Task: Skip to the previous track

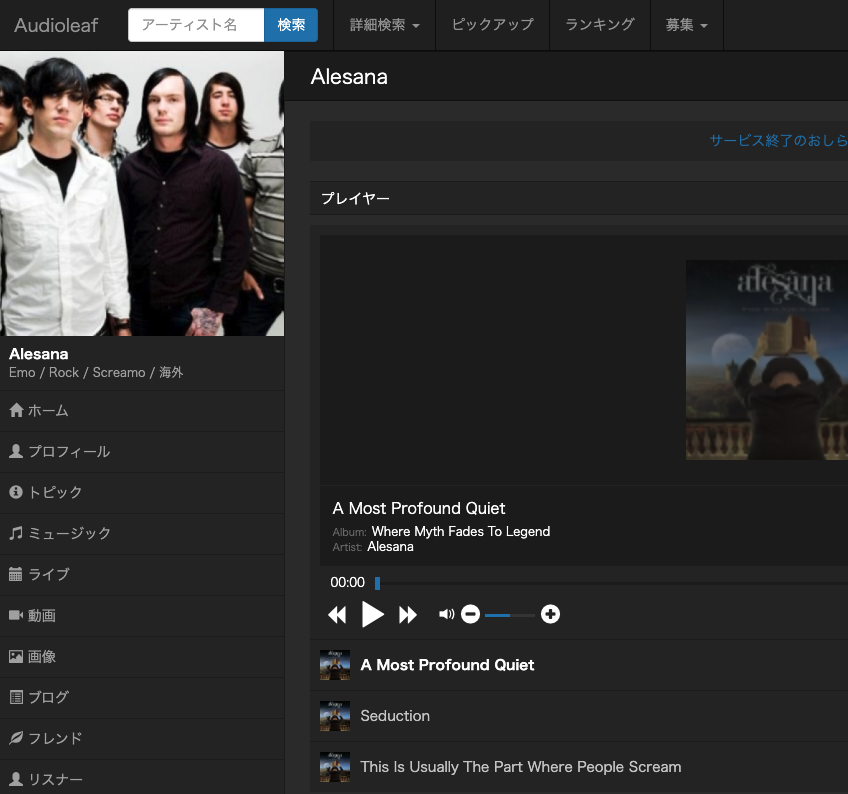Action: pos(337,615)
